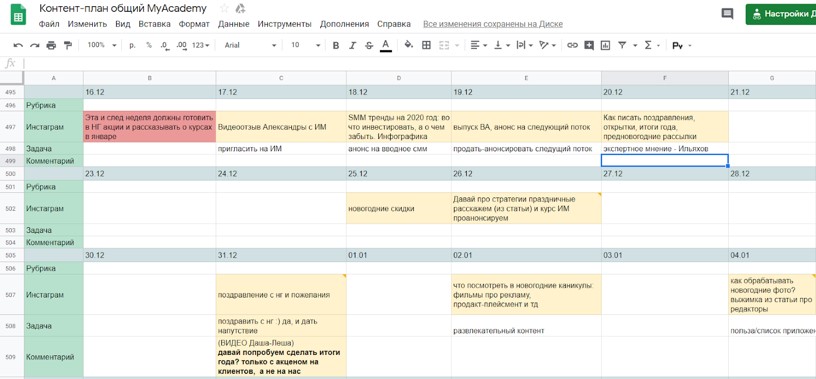
Task: Open the 123 number format dropdown
Action: pyautogui.click(x=200, y=45)
